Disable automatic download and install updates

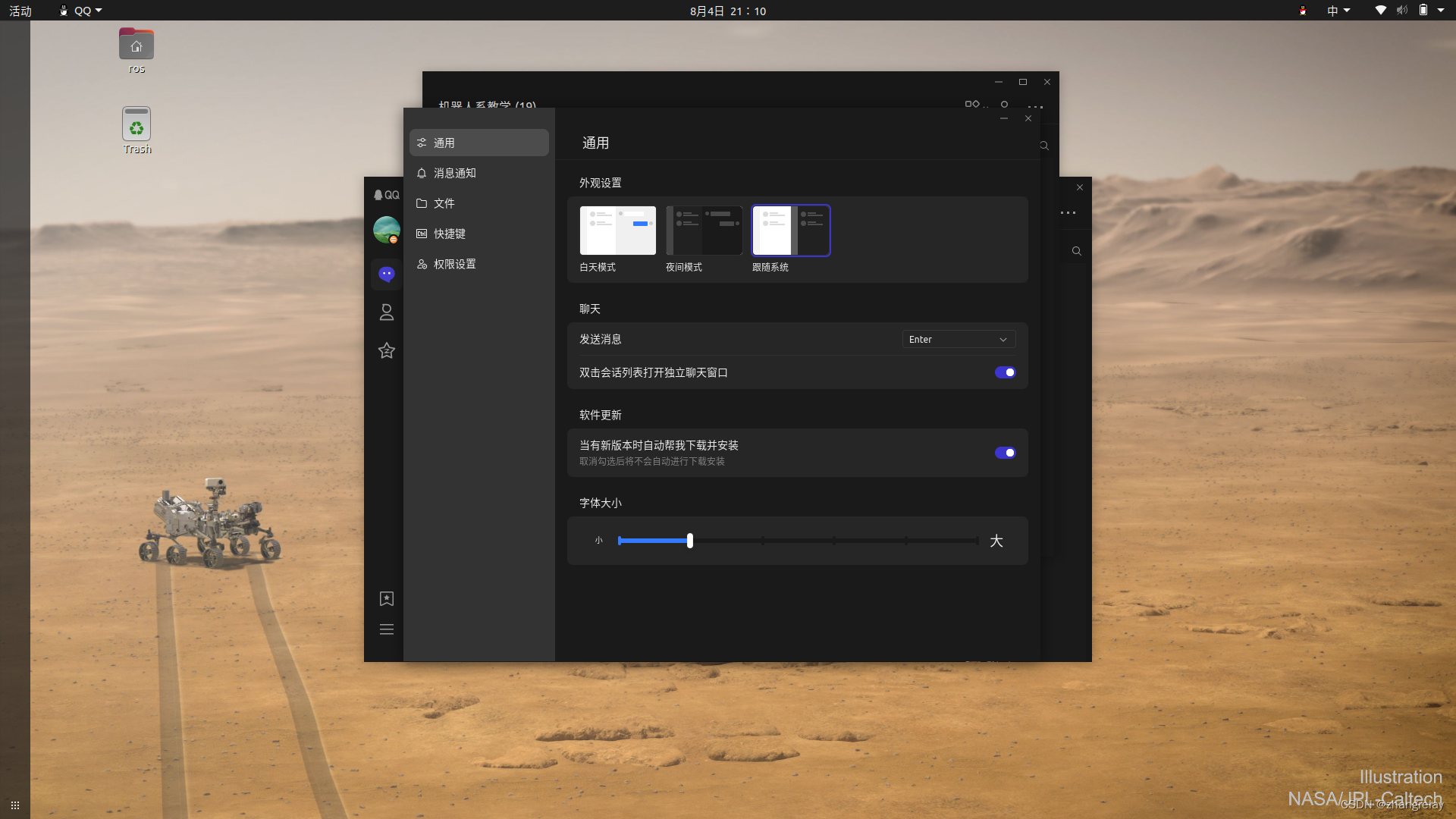click(1005, 453)
